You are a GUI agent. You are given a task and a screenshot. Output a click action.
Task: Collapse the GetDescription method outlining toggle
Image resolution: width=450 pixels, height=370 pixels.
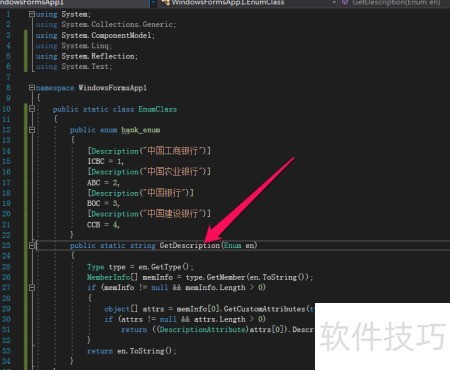32,245
